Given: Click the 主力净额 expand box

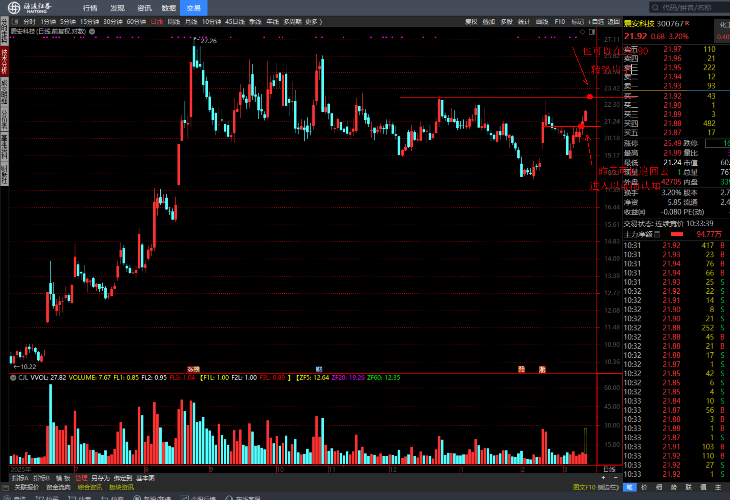Looking at the screenshot, I should (657, 234).
